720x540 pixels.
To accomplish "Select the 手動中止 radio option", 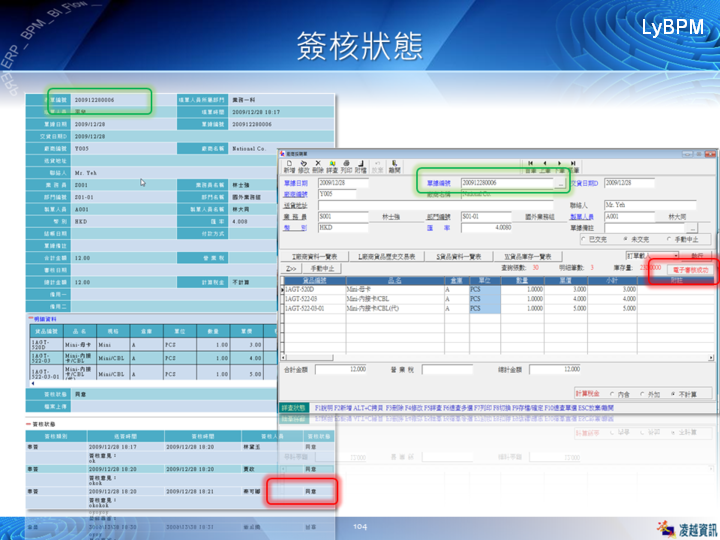I will point(669,239).
